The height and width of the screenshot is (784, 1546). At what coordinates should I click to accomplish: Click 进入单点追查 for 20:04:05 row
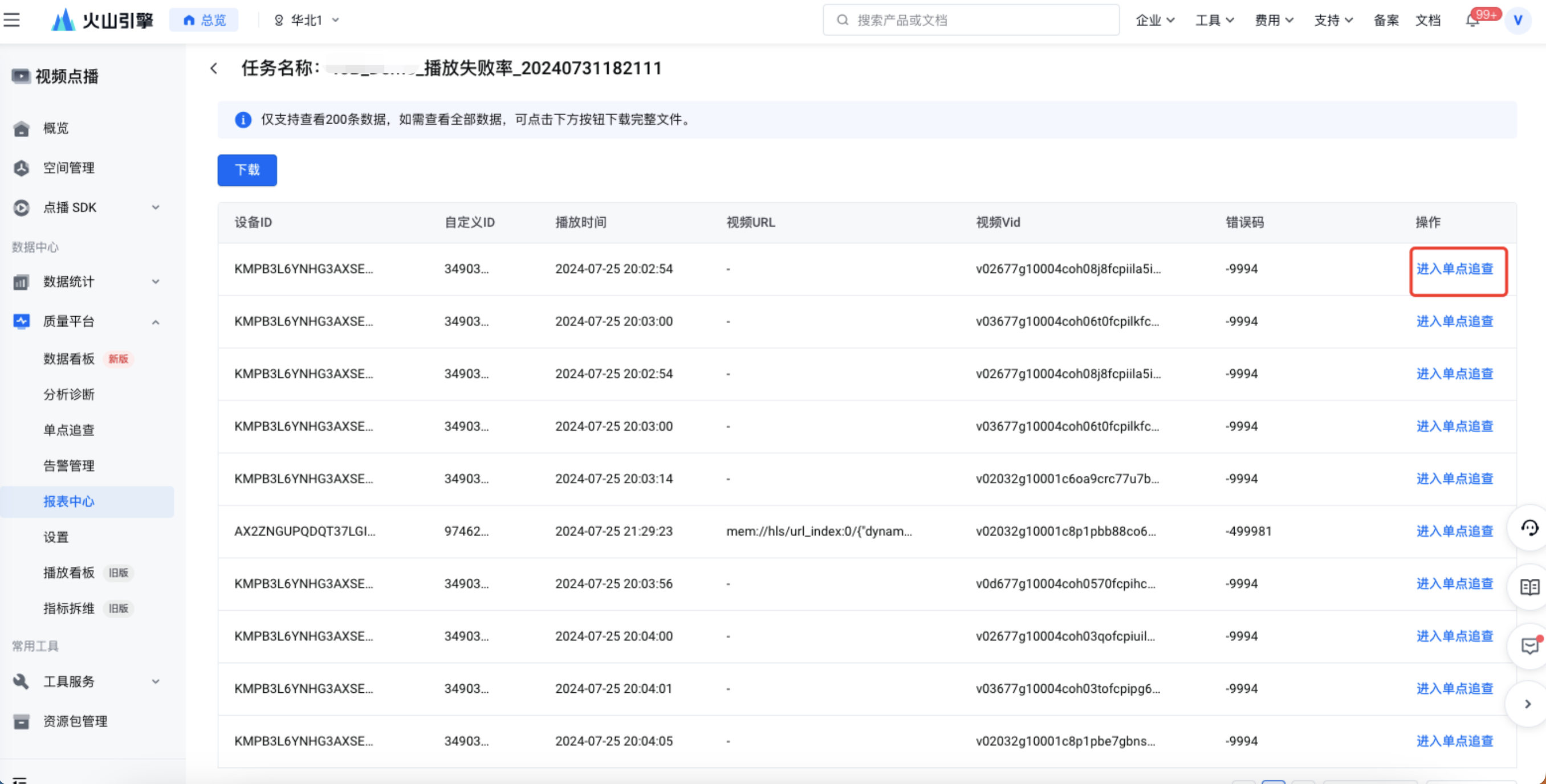tap(1455, 741)
